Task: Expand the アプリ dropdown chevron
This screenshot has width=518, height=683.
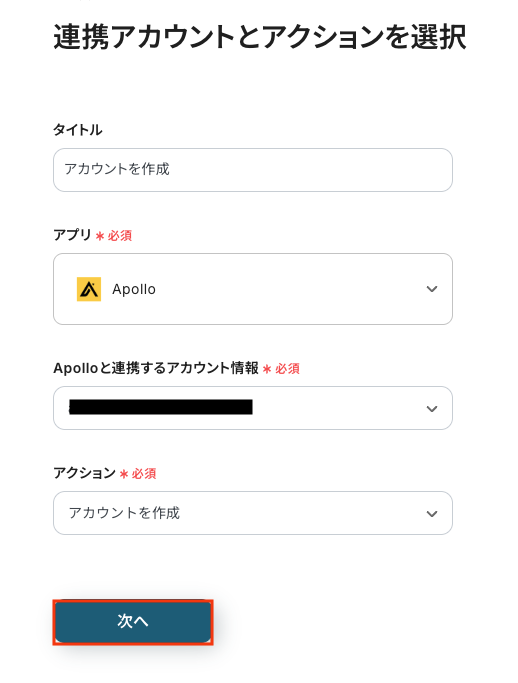Action: point(432,289)
